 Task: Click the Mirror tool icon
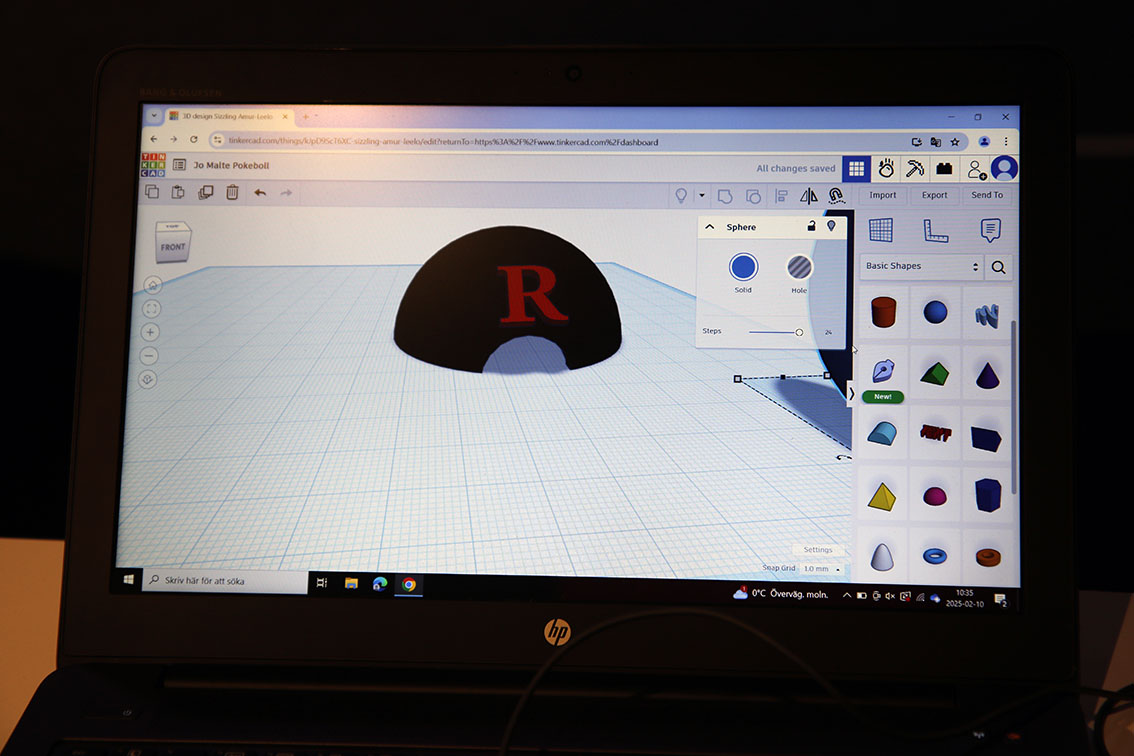809,196
